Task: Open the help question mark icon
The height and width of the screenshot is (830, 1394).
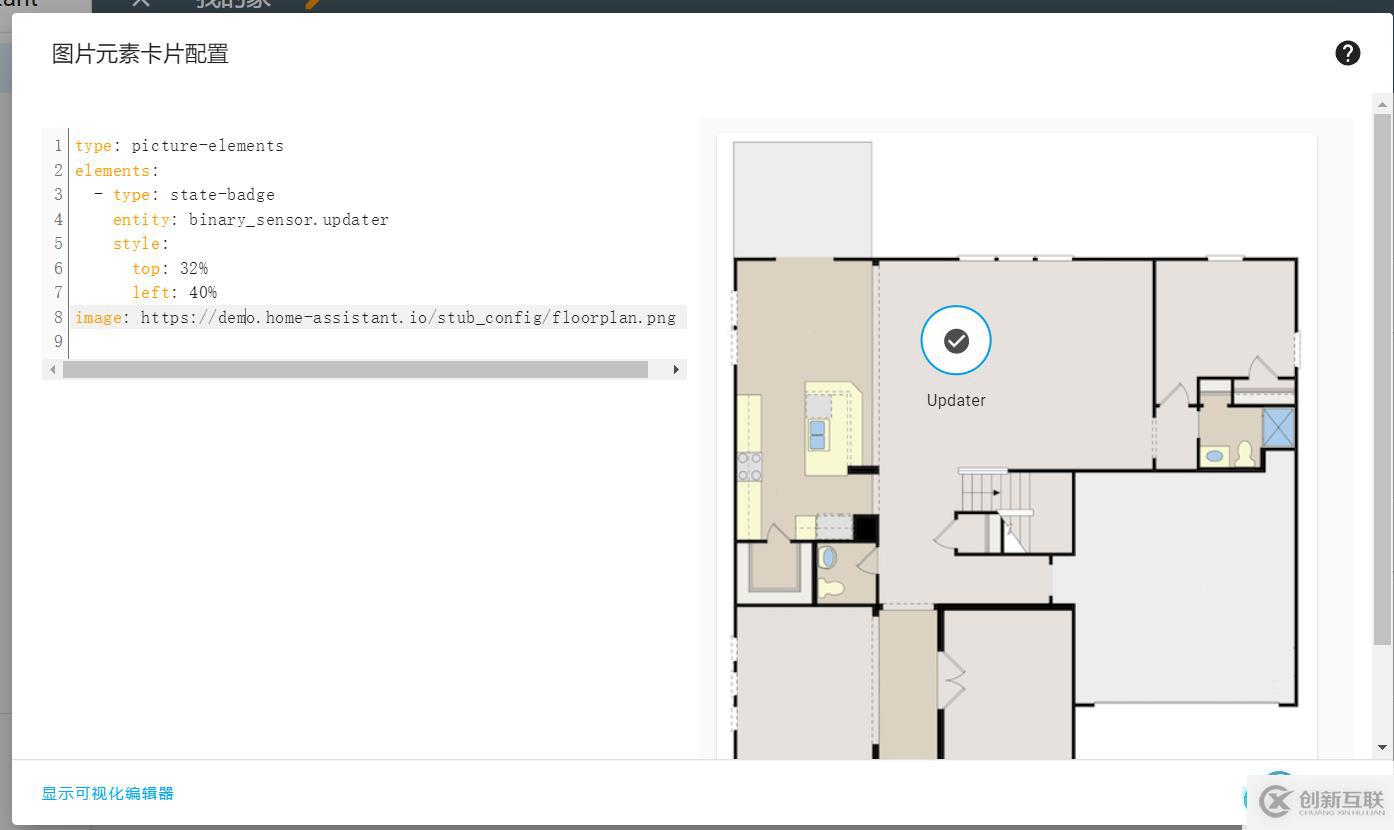Action: tap(1347, 54)
